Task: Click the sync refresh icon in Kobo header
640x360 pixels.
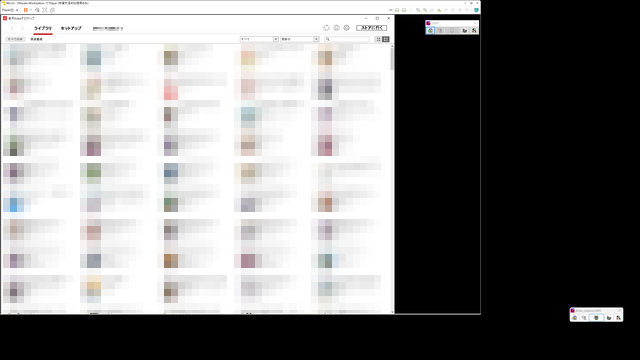Action: 326,28
